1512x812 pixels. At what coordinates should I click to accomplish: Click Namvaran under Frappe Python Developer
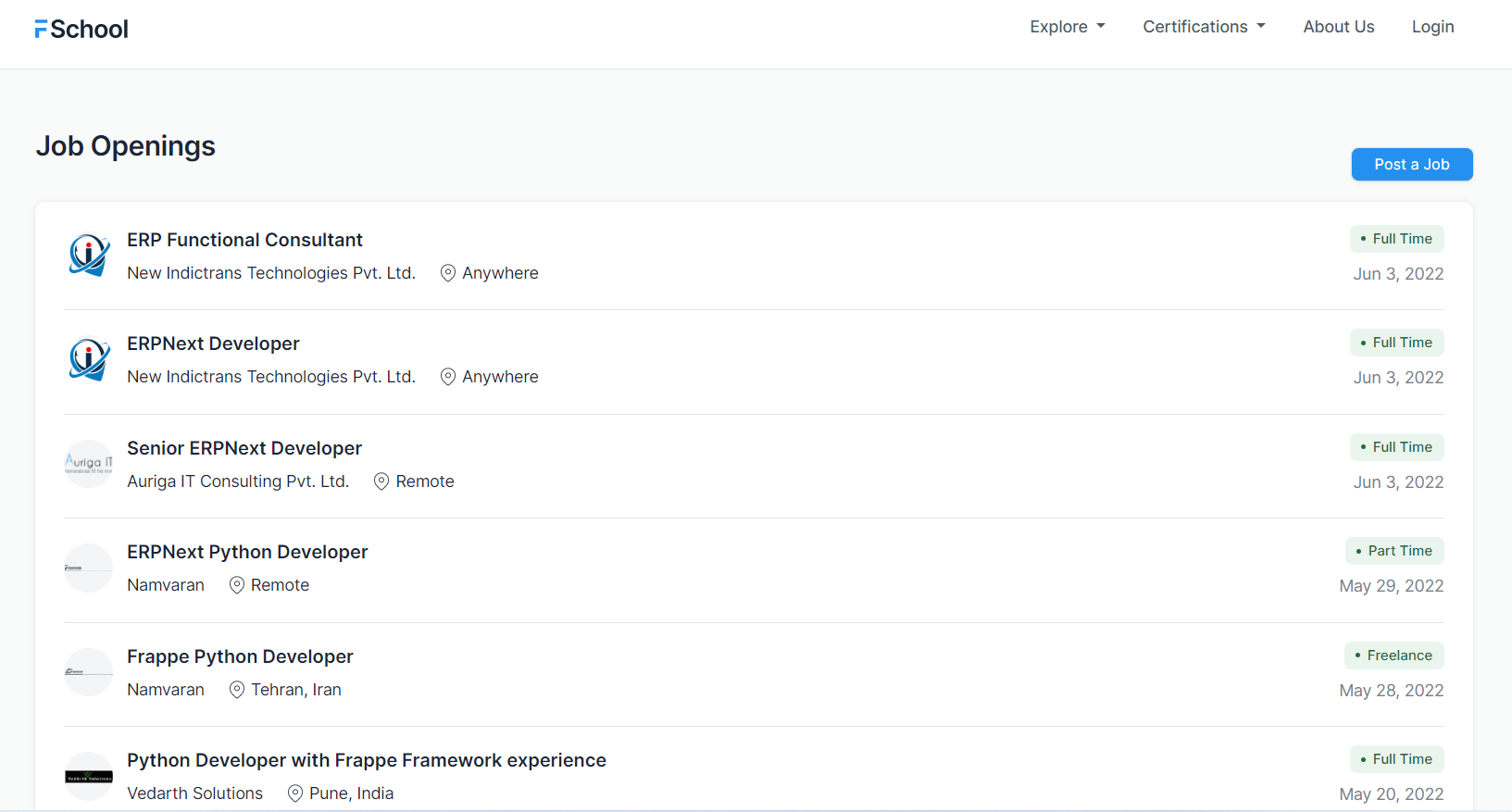pyautogui.click(x=166, y=690)
